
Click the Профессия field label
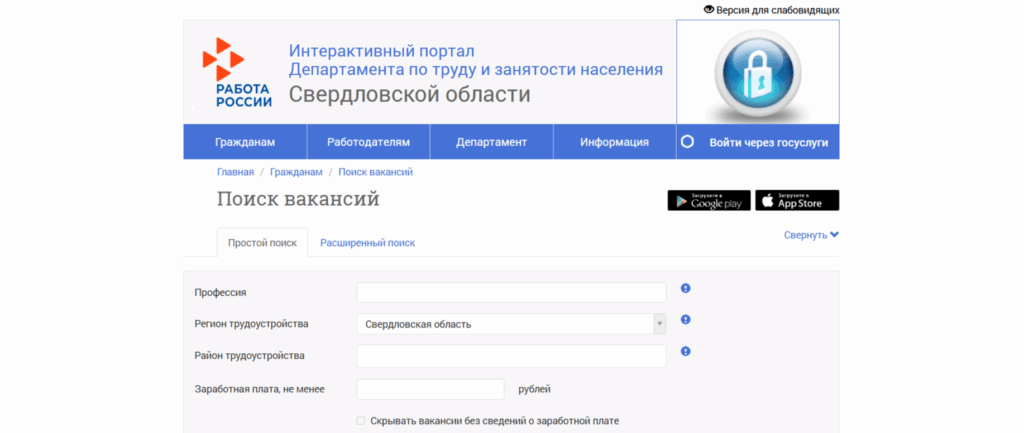(x=220, y=293)
